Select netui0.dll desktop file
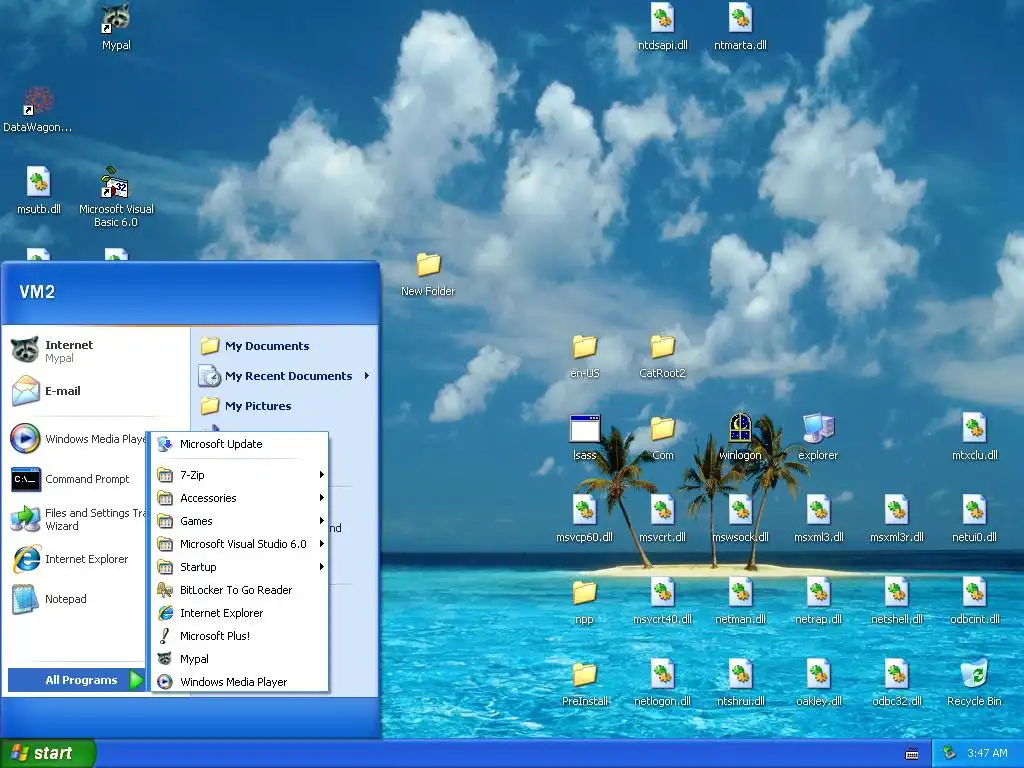The width and height of the screenshot is (1024, 768). tap(974, 519)
